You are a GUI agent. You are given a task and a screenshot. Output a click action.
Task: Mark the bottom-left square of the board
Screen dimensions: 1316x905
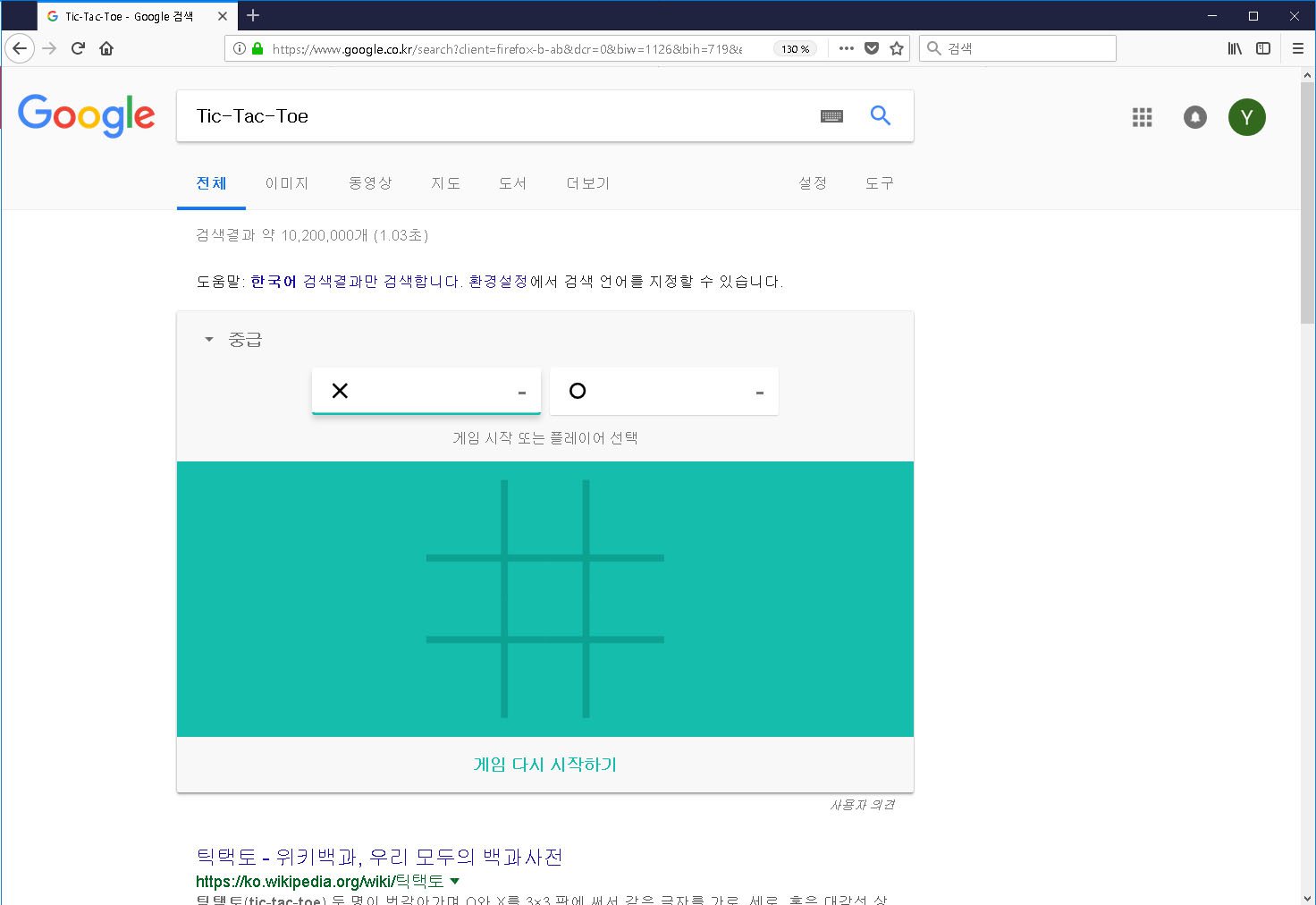coord(463,681)
